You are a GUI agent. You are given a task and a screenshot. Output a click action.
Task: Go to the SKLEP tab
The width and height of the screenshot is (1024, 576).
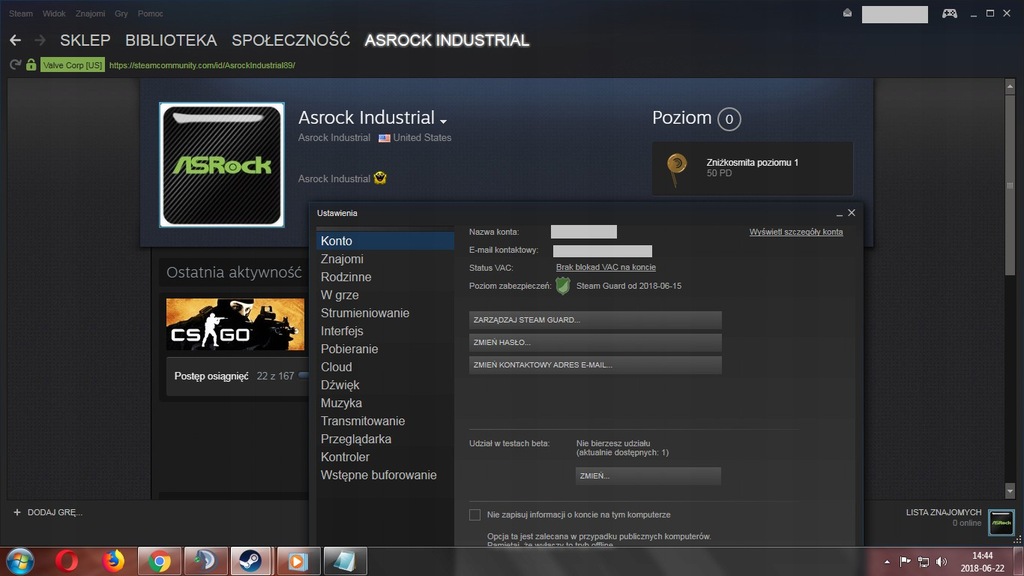[x=85, y=40]
